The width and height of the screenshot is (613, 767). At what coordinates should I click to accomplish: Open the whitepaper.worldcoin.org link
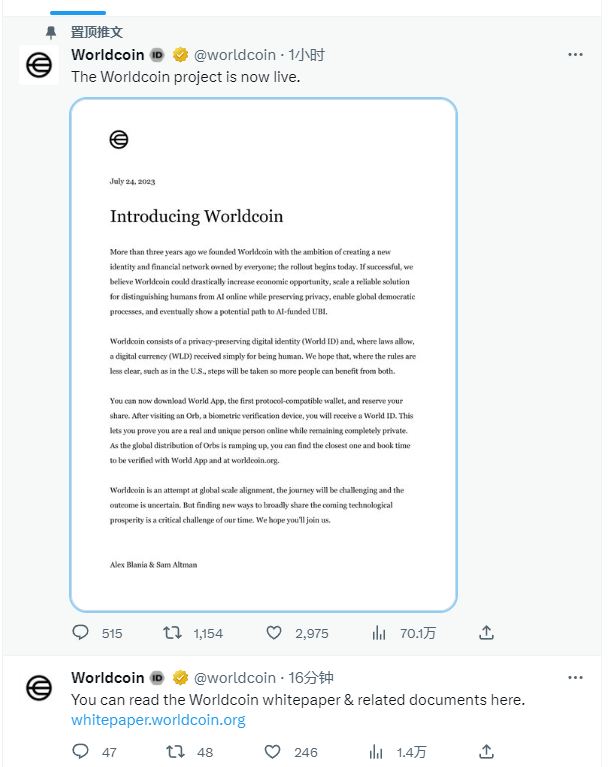point(158,720)
